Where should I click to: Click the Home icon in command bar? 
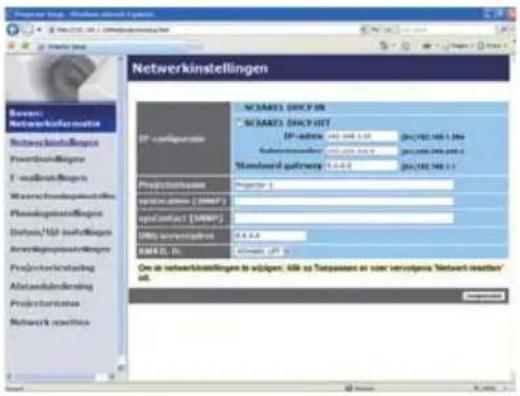(385, 46)
